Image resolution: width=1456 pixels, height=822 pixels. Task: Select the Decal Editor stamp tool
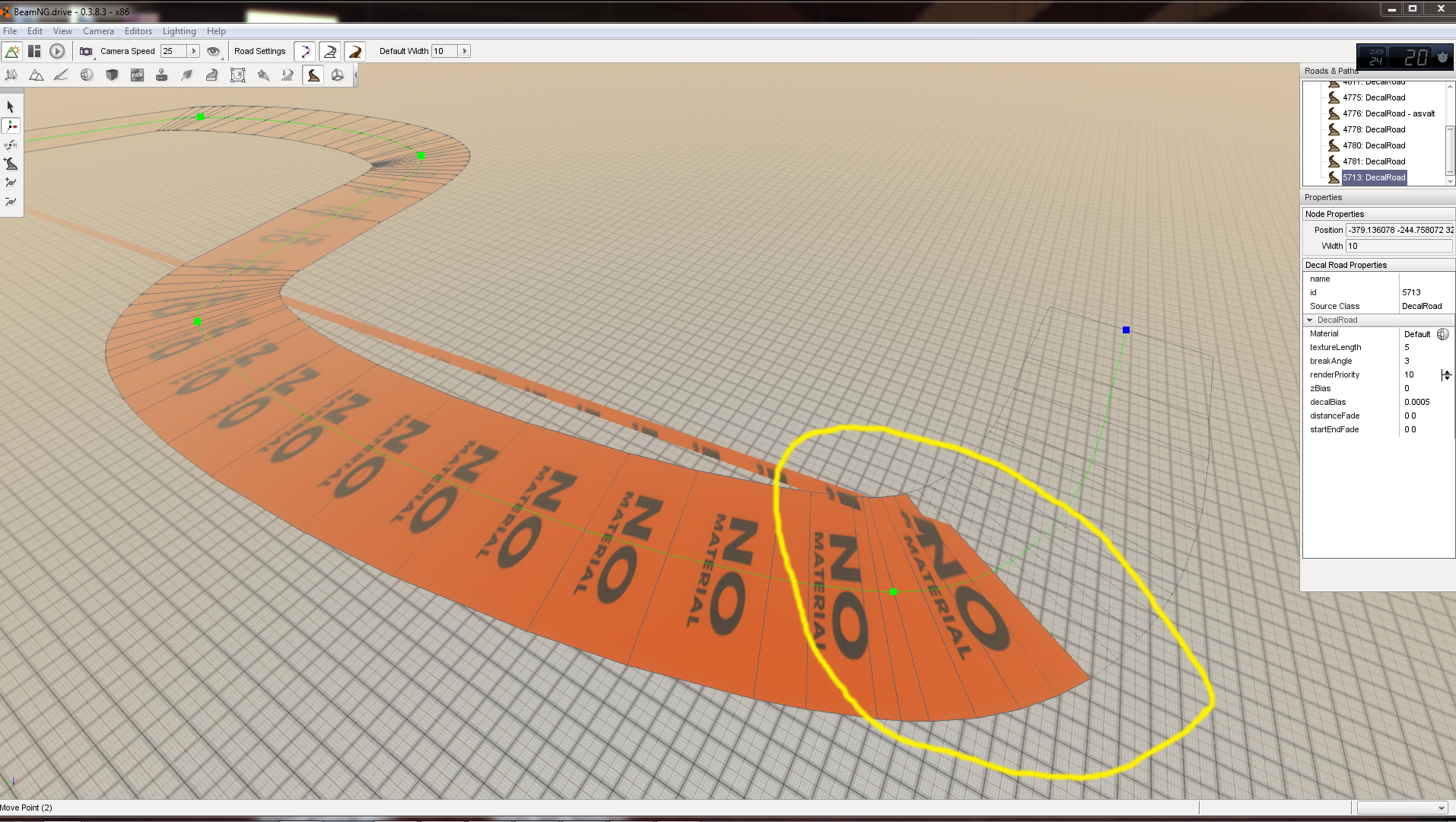pos(162,75)
